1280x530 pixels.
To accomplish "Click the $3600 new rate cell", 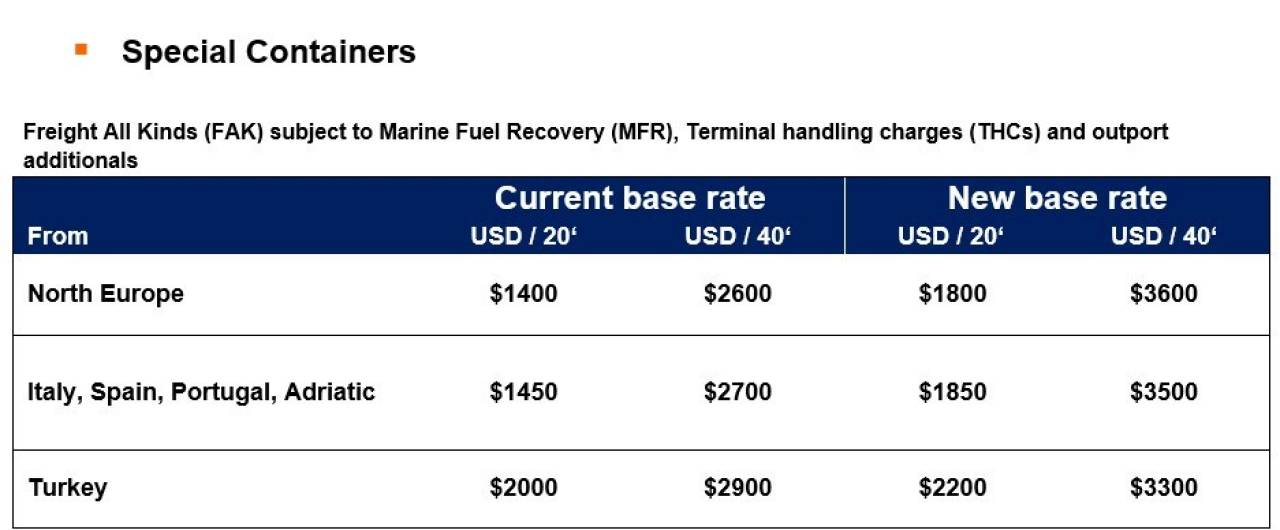I will [1164, 294].
